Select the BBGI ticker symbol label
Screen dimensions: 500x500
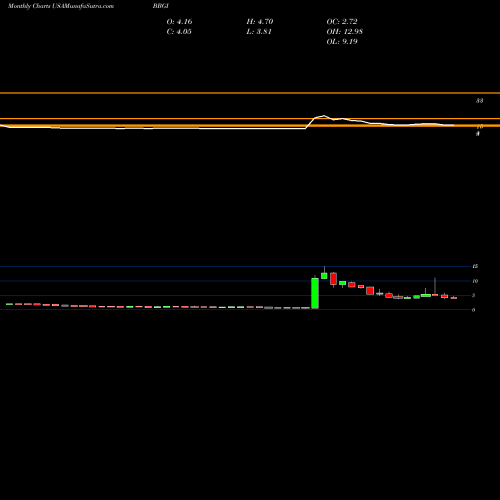[x=161, y=6]
